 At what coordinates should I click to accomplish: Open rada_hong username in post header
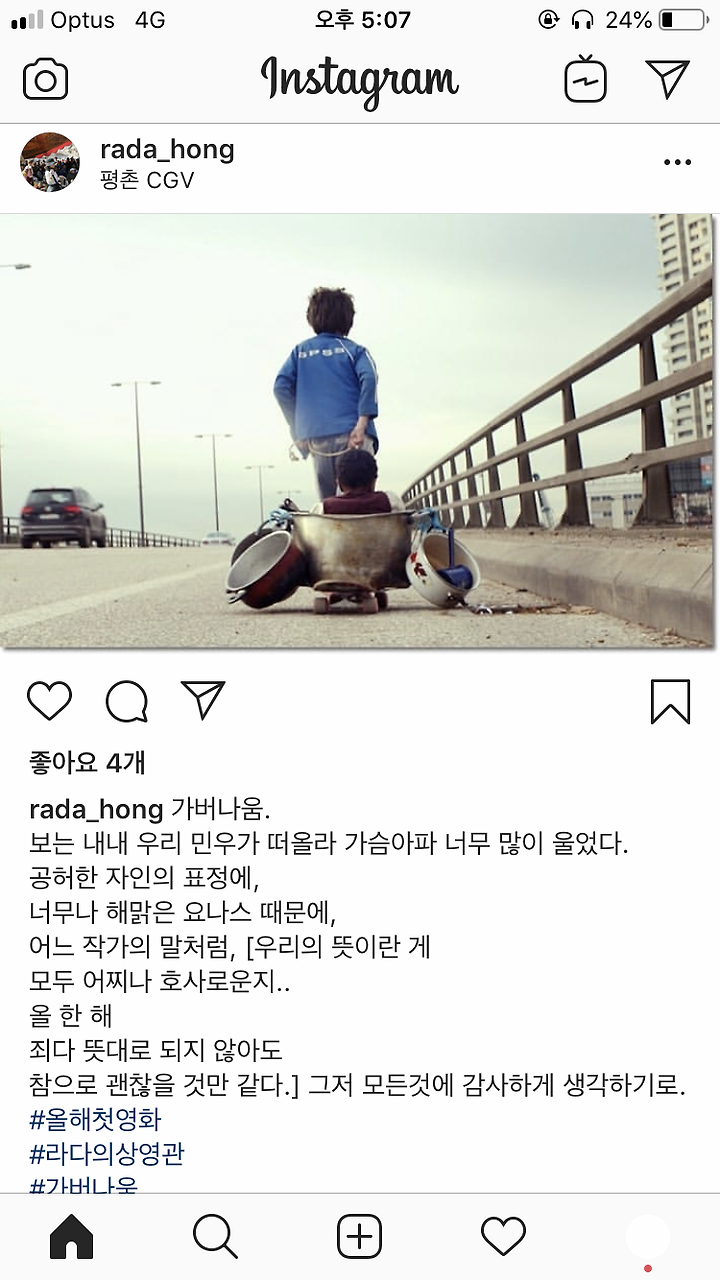pos(167,149)
